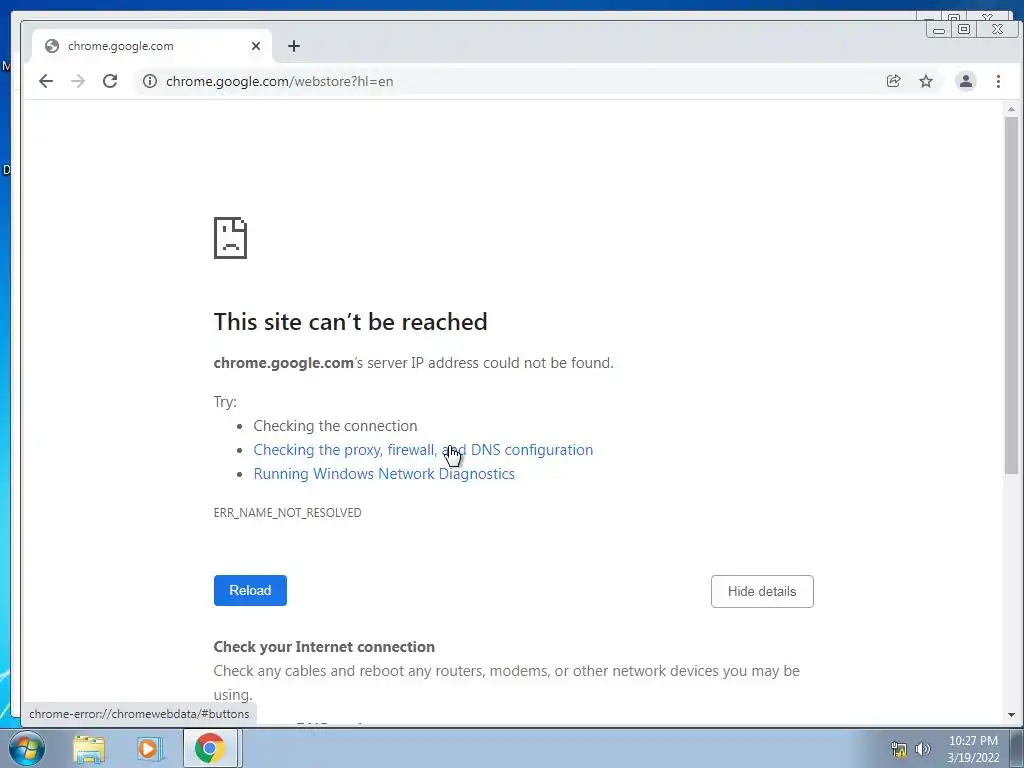Run Windows Network Diagnostics link

(x=384, y=473)
